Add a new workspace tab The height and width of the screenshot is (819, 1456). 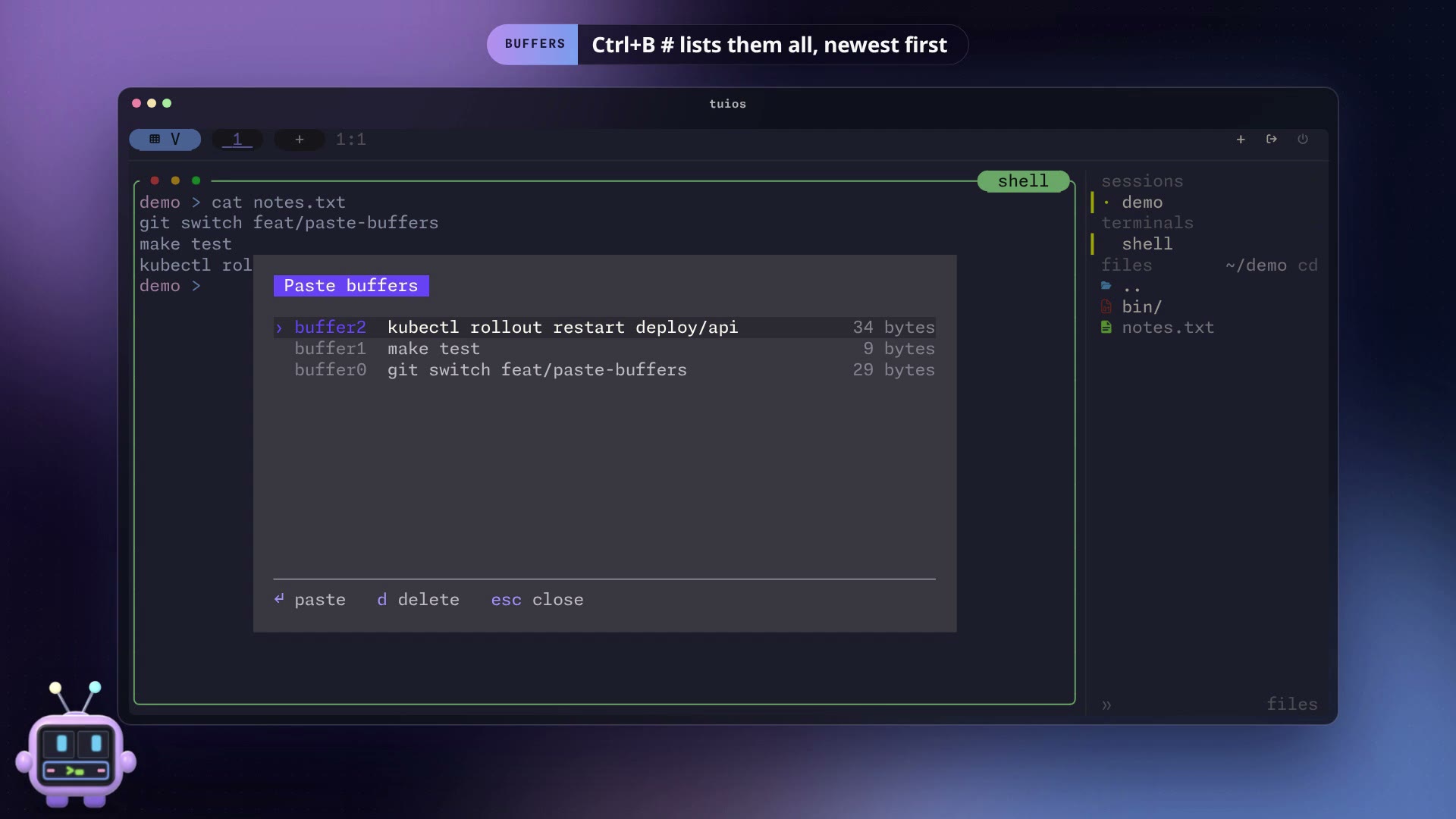click(x=300, y=140)
